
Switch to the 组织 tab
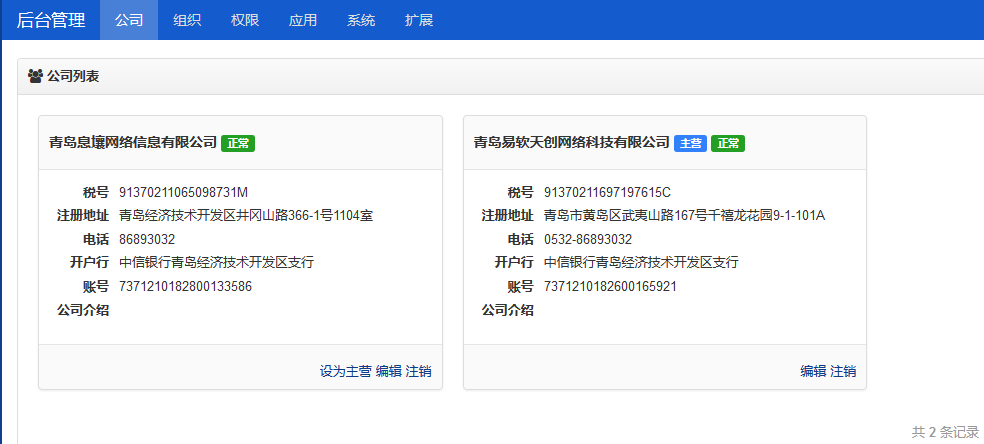(x=187, y=20)
